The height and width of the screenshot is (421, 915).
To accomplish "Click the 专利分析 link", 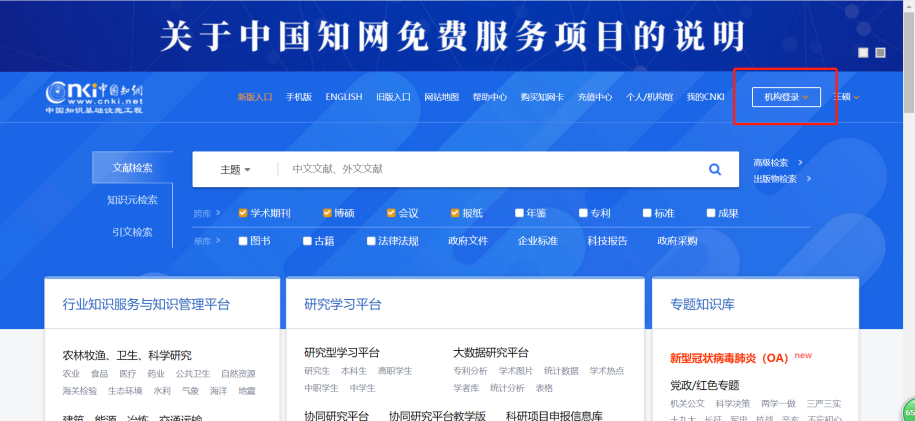I will click(x=470, y=371).
